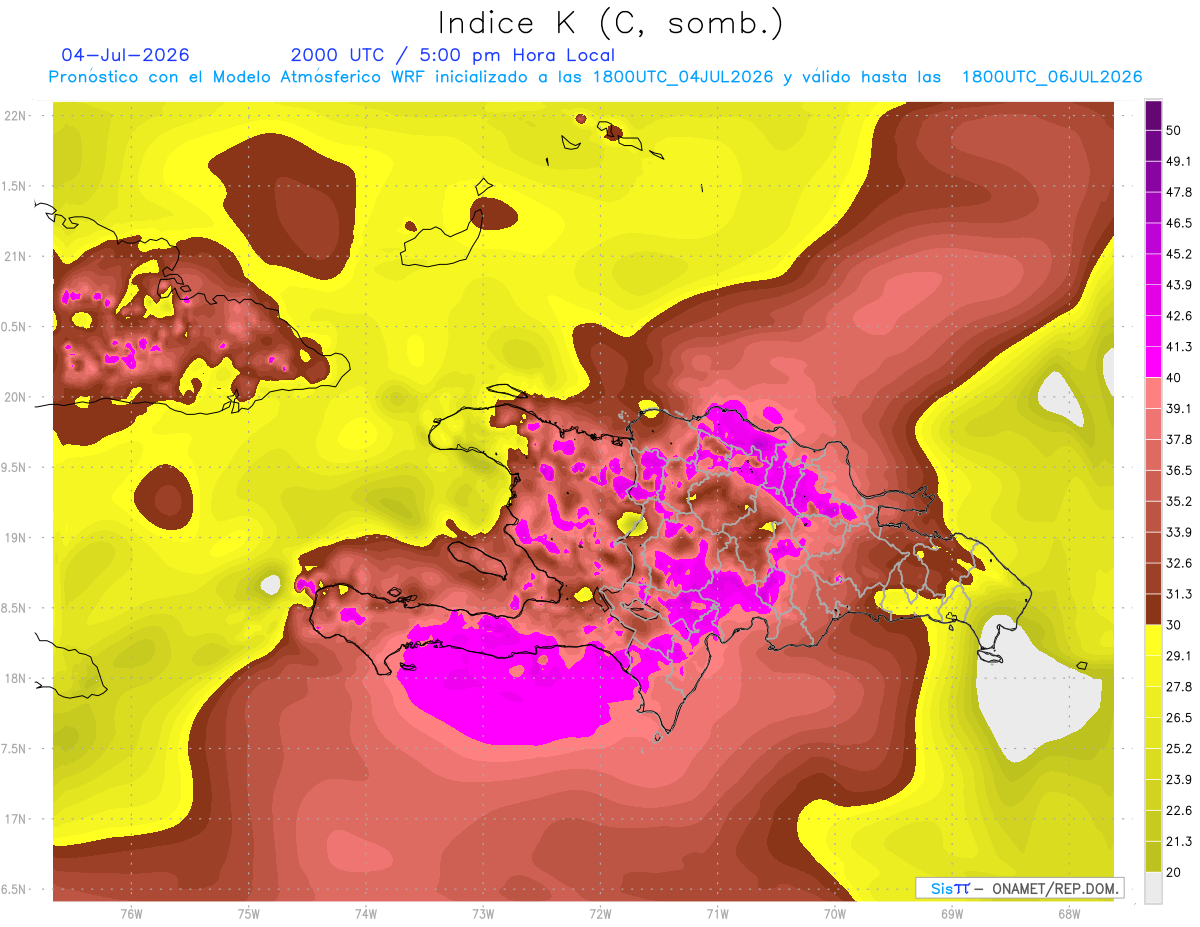Click the "2000 UTC / 5:00 pm Hora Local" text

pyautogui.click(x=453, y=55)
